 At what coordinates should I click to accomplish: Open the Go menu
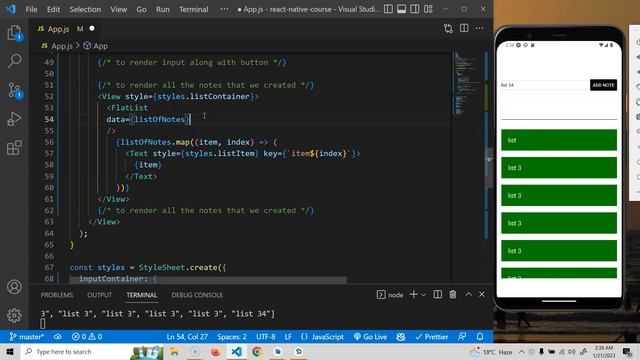141,9
